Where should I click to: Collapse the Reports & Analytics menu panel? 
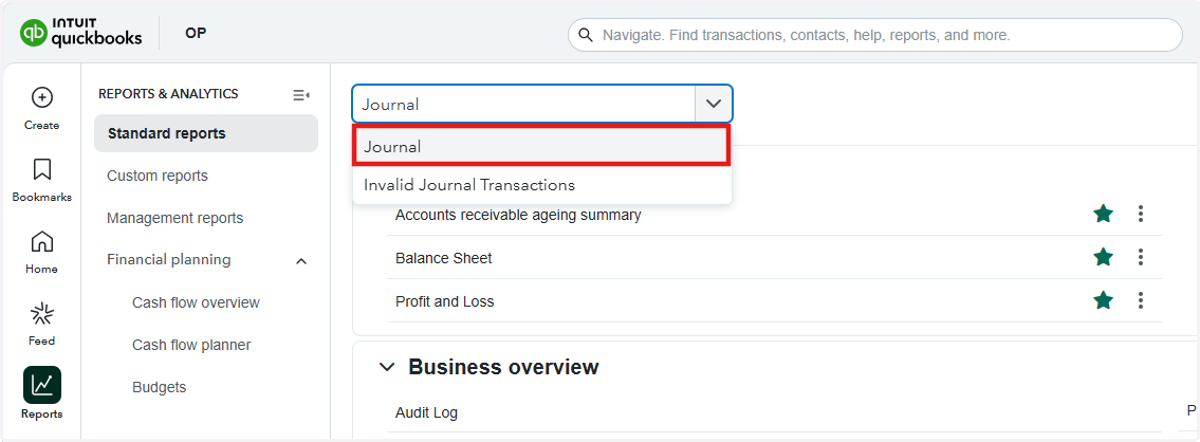click(x=301, y=95)
